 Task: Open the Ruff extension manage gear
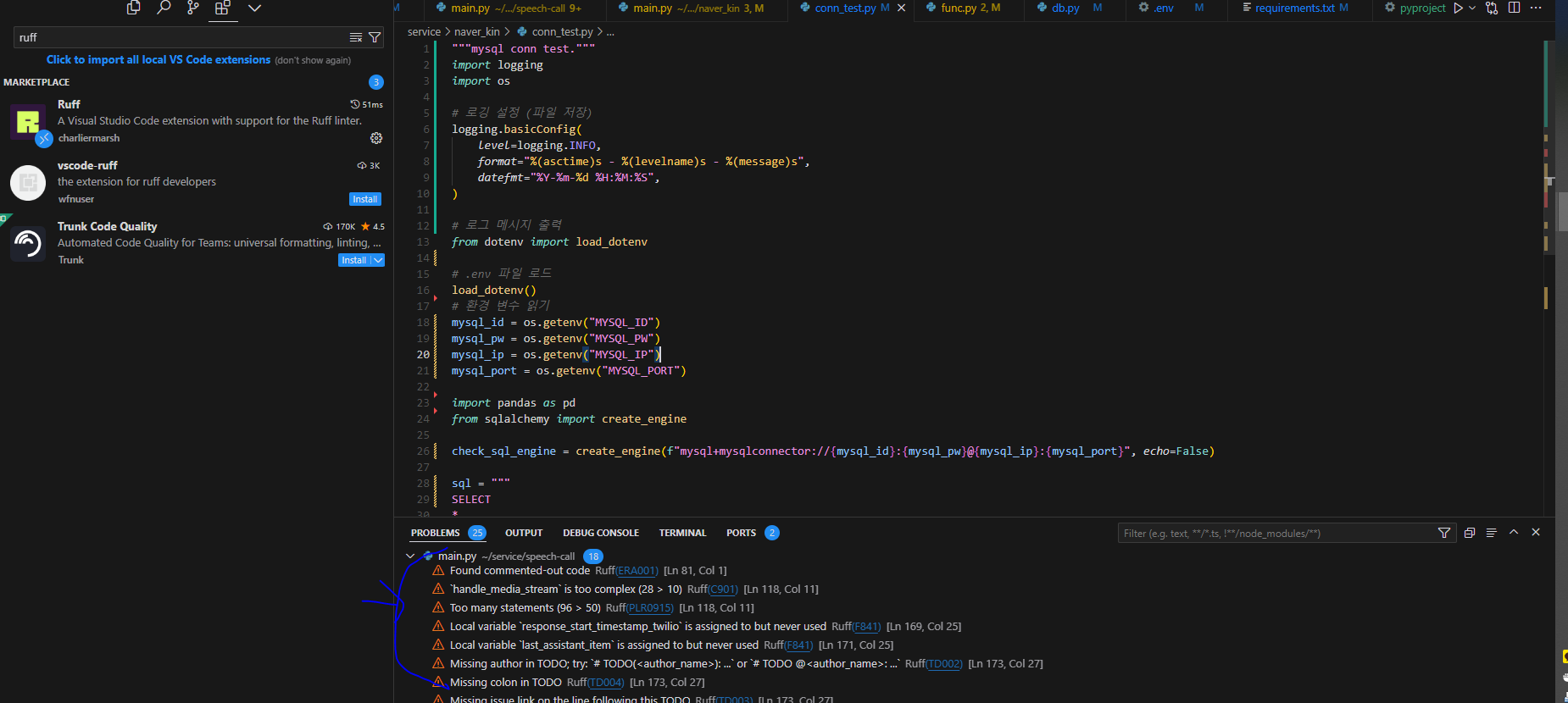[376, 138]
